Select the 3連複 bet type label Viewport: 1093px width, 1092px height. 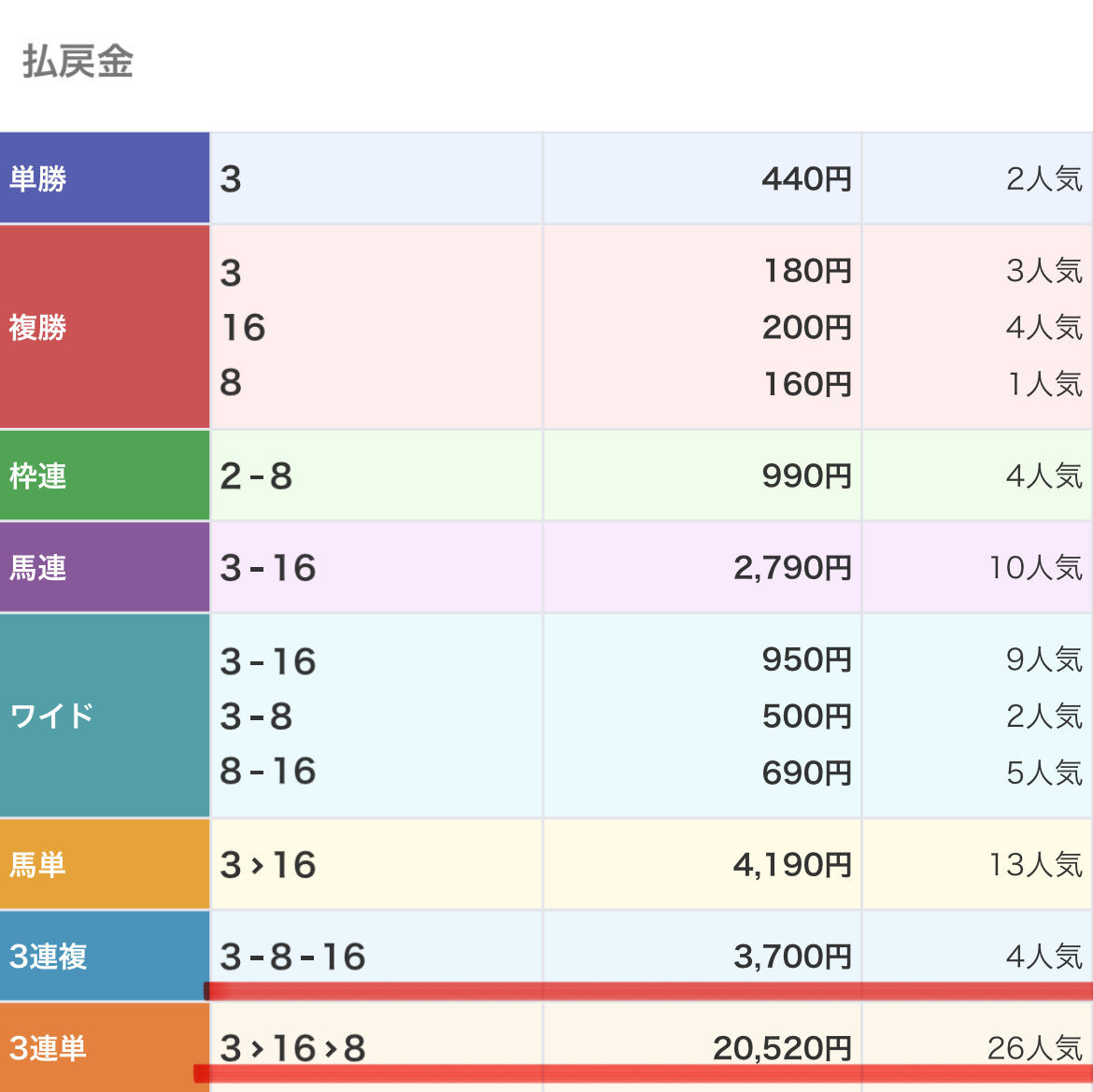click(47, 957)
